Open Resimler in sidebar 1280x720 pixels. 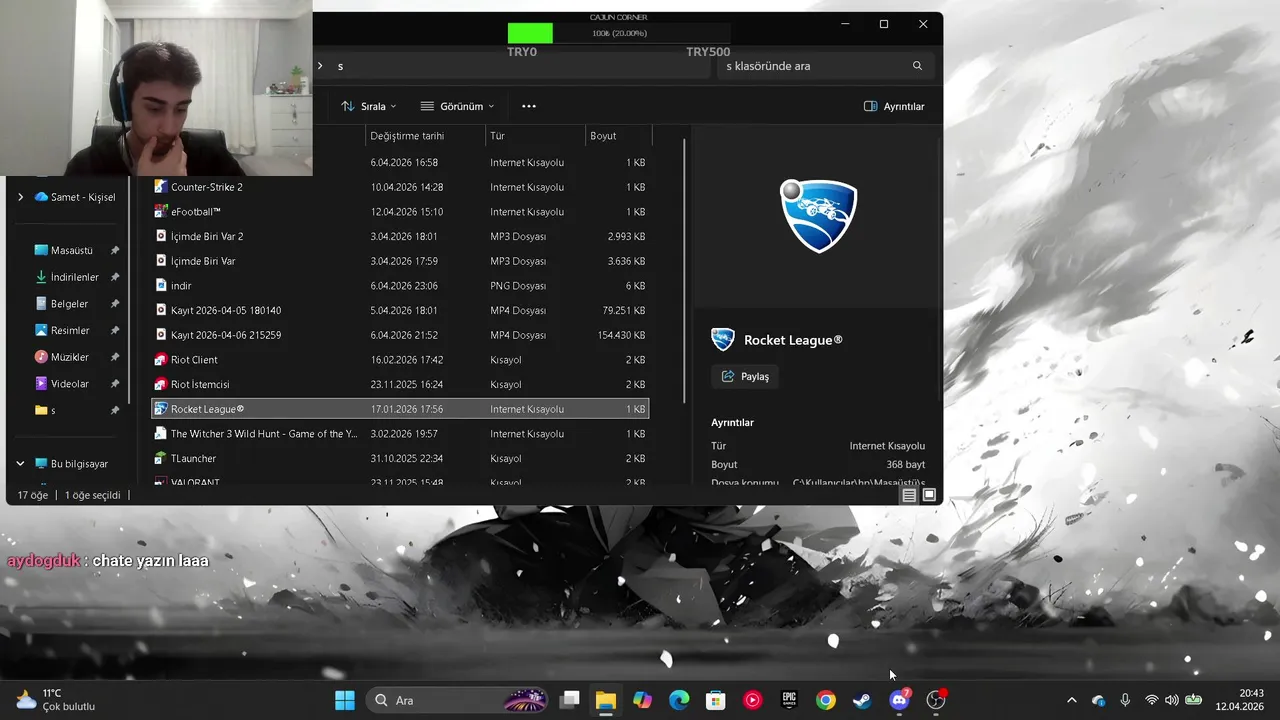click(71, 330)
